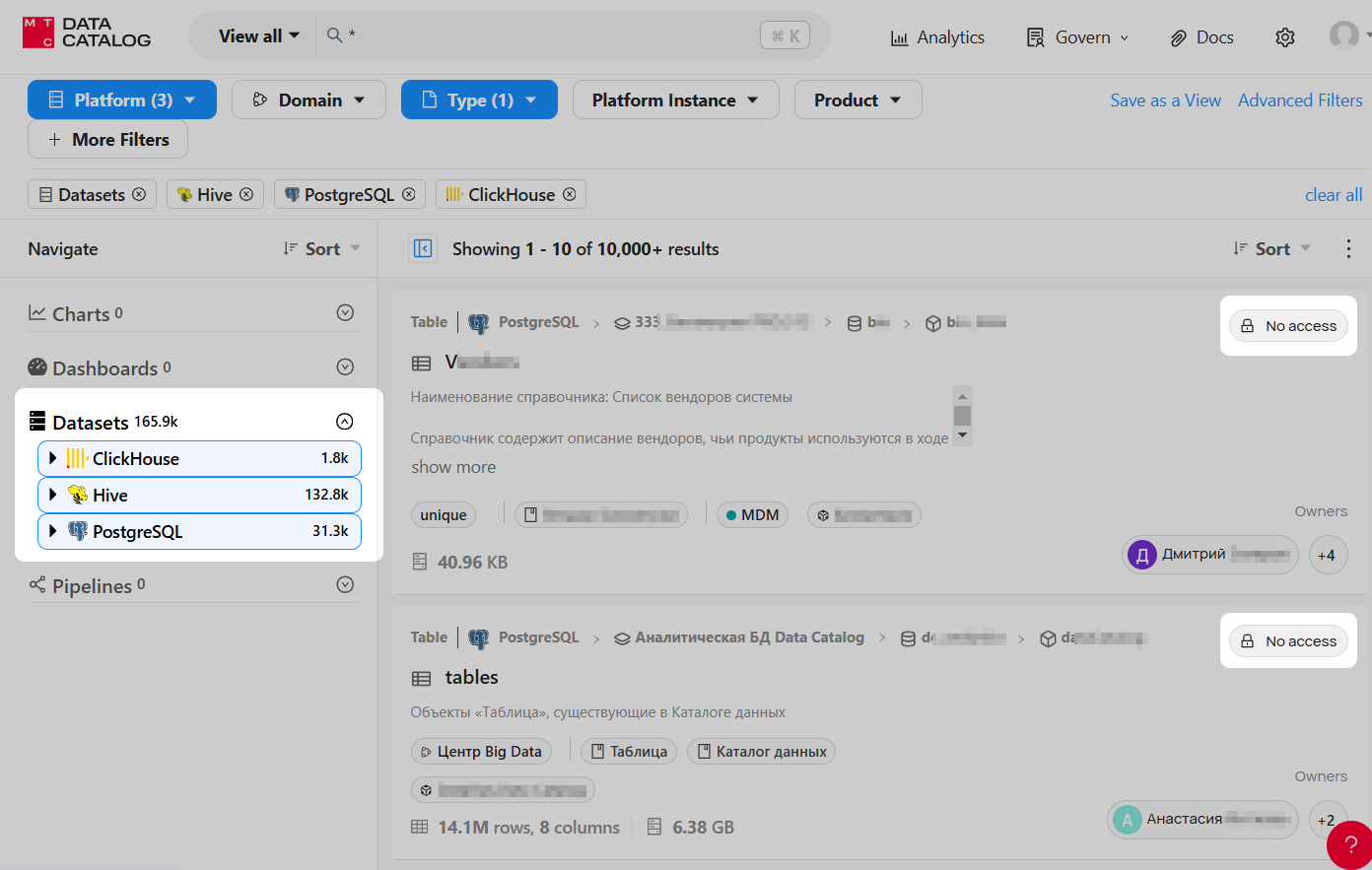Click the MTC Data Catalog logo
Screen dimensions: 1372x870
(x=87, y=33)
